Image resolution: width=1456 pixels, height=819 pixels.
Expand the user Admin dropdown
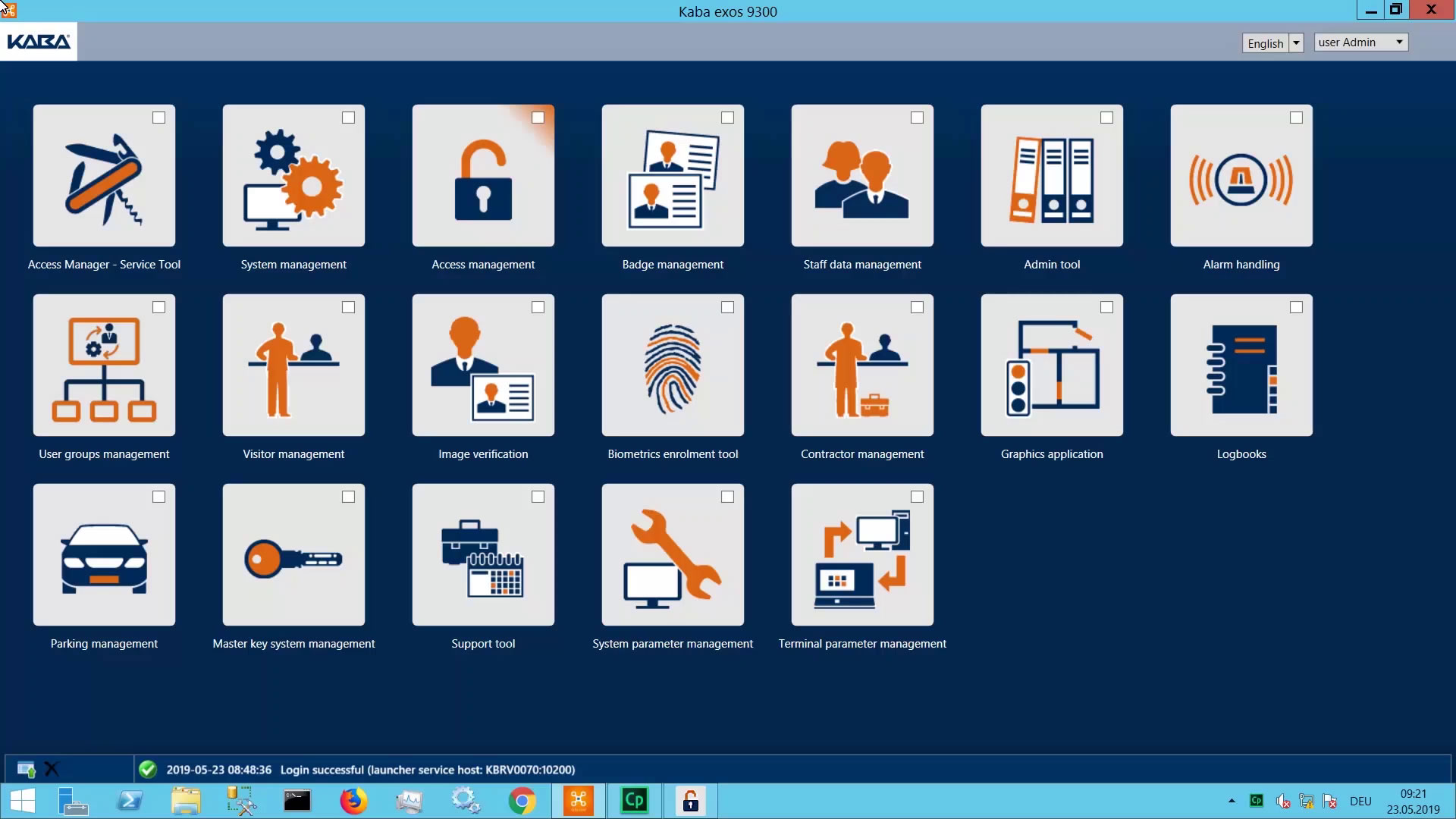point(1361,42)
